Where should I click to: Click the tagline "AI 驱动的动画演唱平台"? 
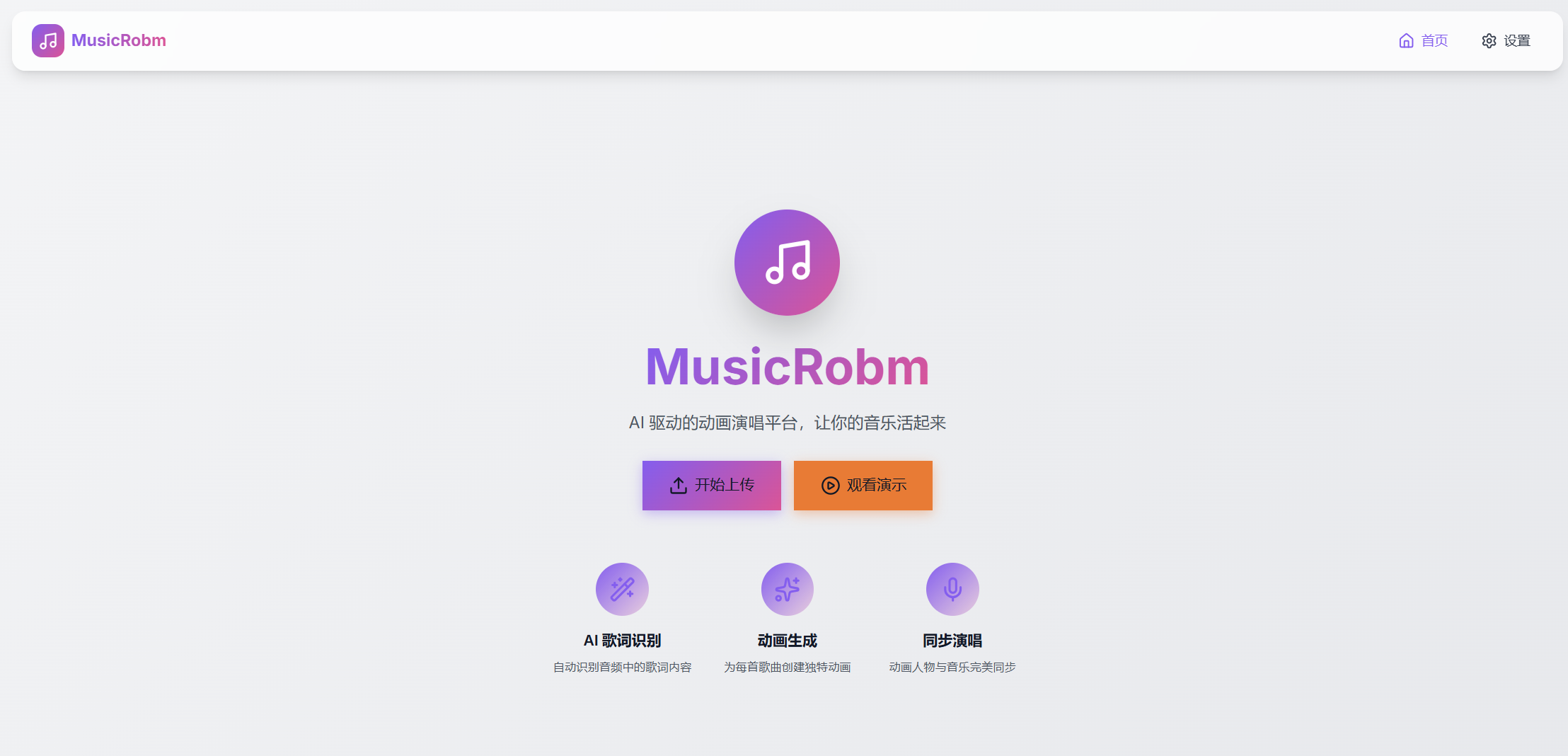click(x=713, y=423)
